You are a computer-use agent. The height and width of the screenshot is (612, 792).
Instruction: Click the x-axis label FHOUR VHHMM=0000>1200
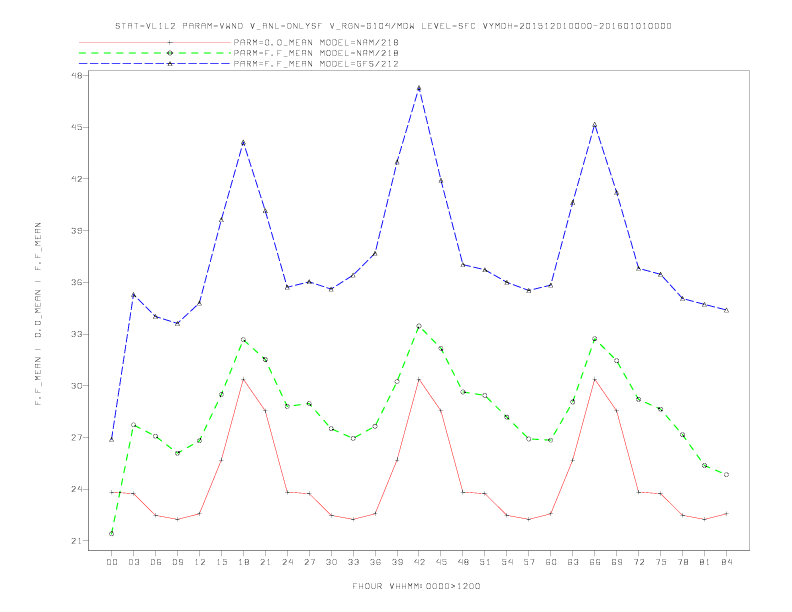click(416, 586)
